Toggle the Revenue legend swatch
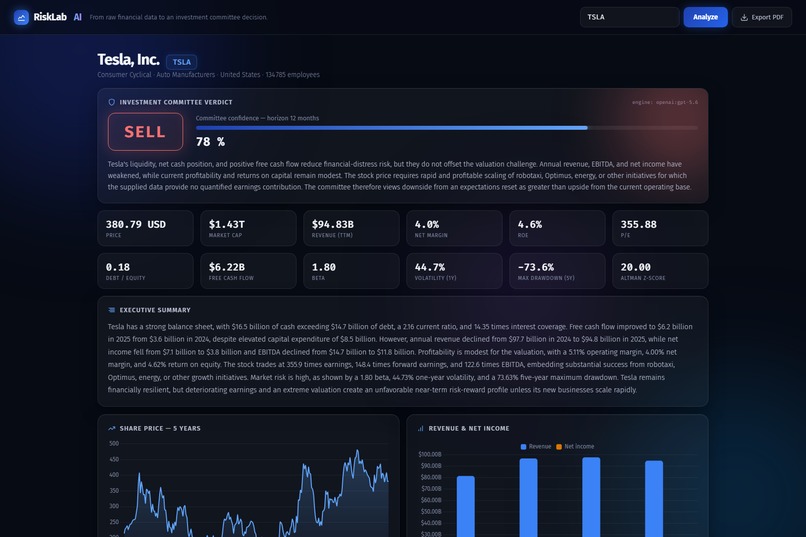This screenshot has height=537, width=806. tap(523, 447)
